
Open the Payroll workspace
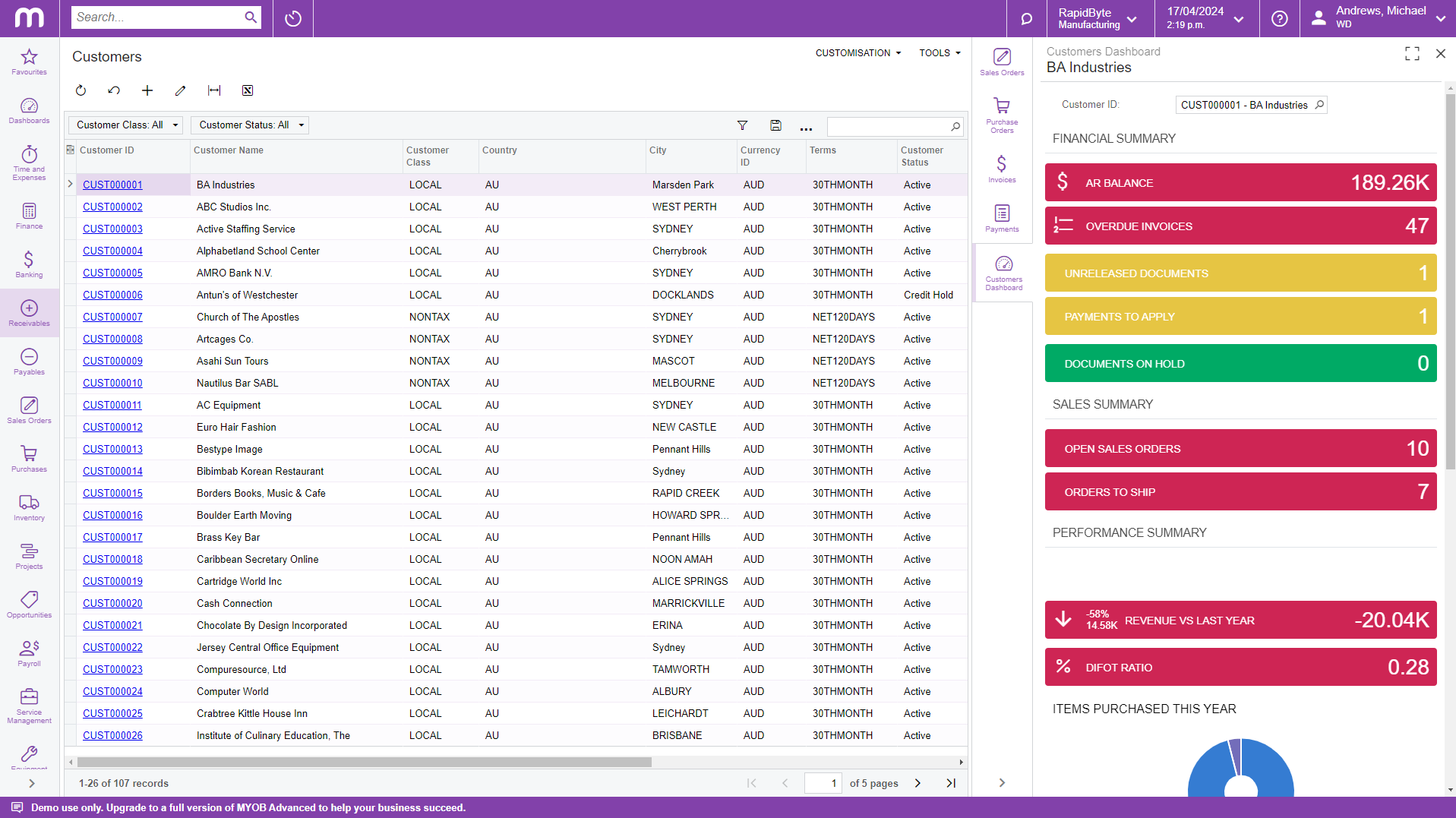[x=29, y=654]
